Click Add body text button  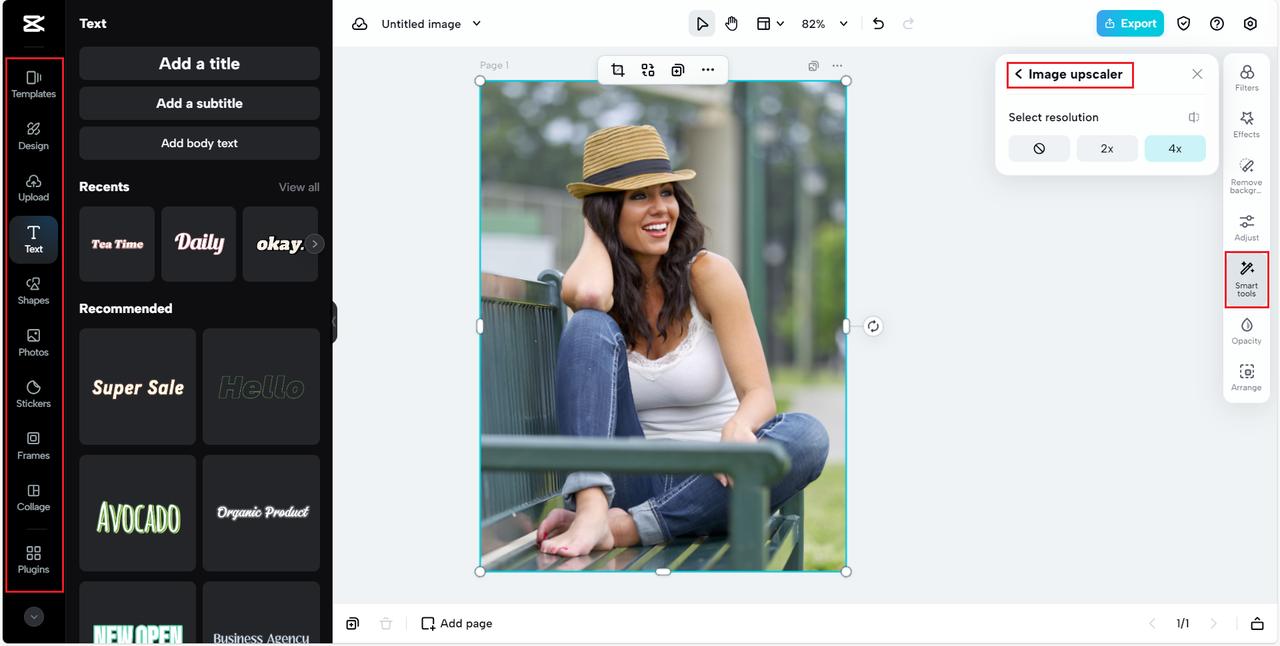[199, 143]
